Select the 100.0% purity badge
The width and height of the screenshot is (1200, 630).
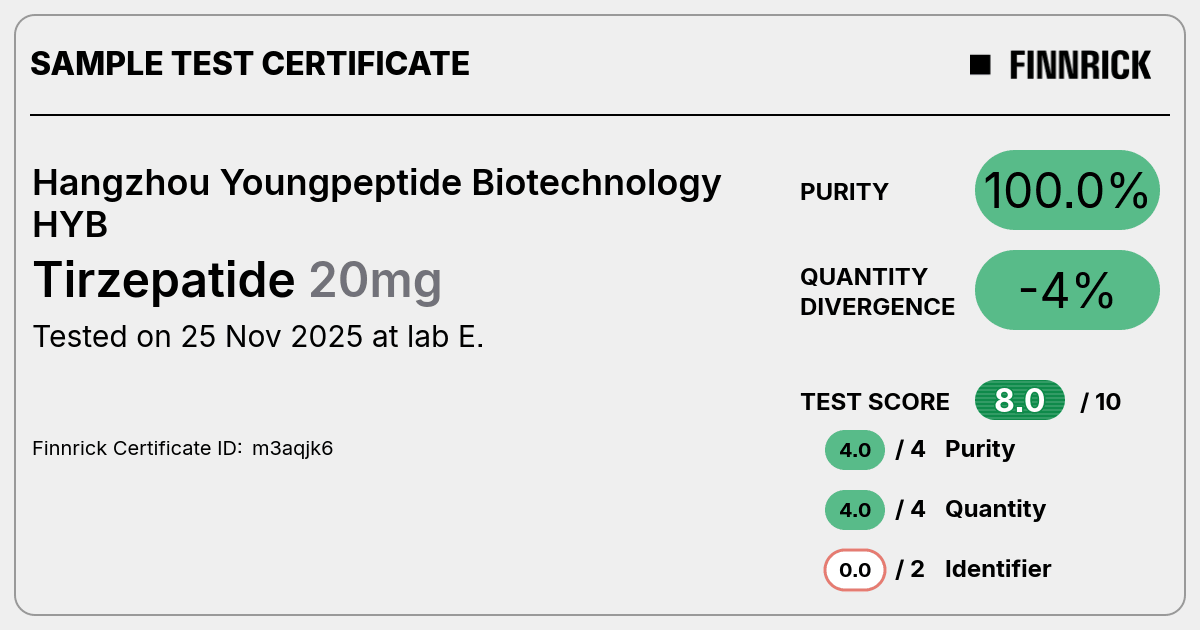(1067, 191)
